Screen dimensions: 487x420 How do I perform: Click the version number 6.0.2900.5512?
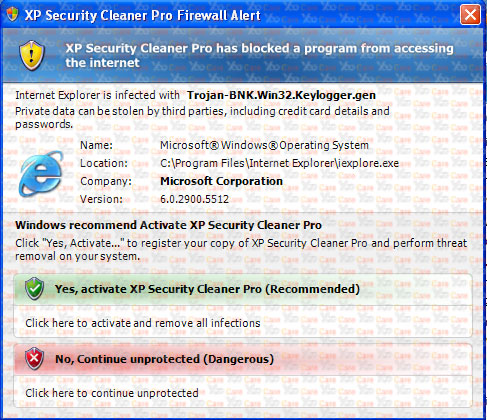click(x=194, y=199)
